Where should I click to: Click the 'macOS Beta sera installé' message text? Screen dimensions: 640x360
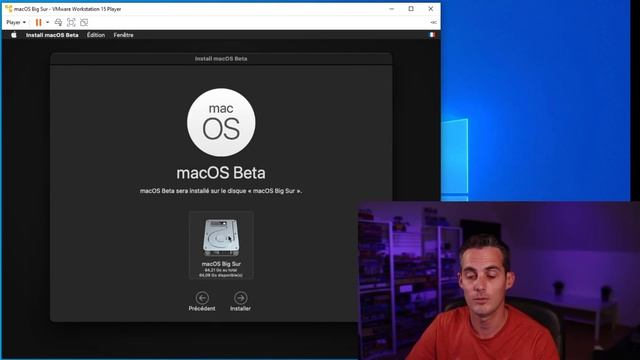(221, 191)
